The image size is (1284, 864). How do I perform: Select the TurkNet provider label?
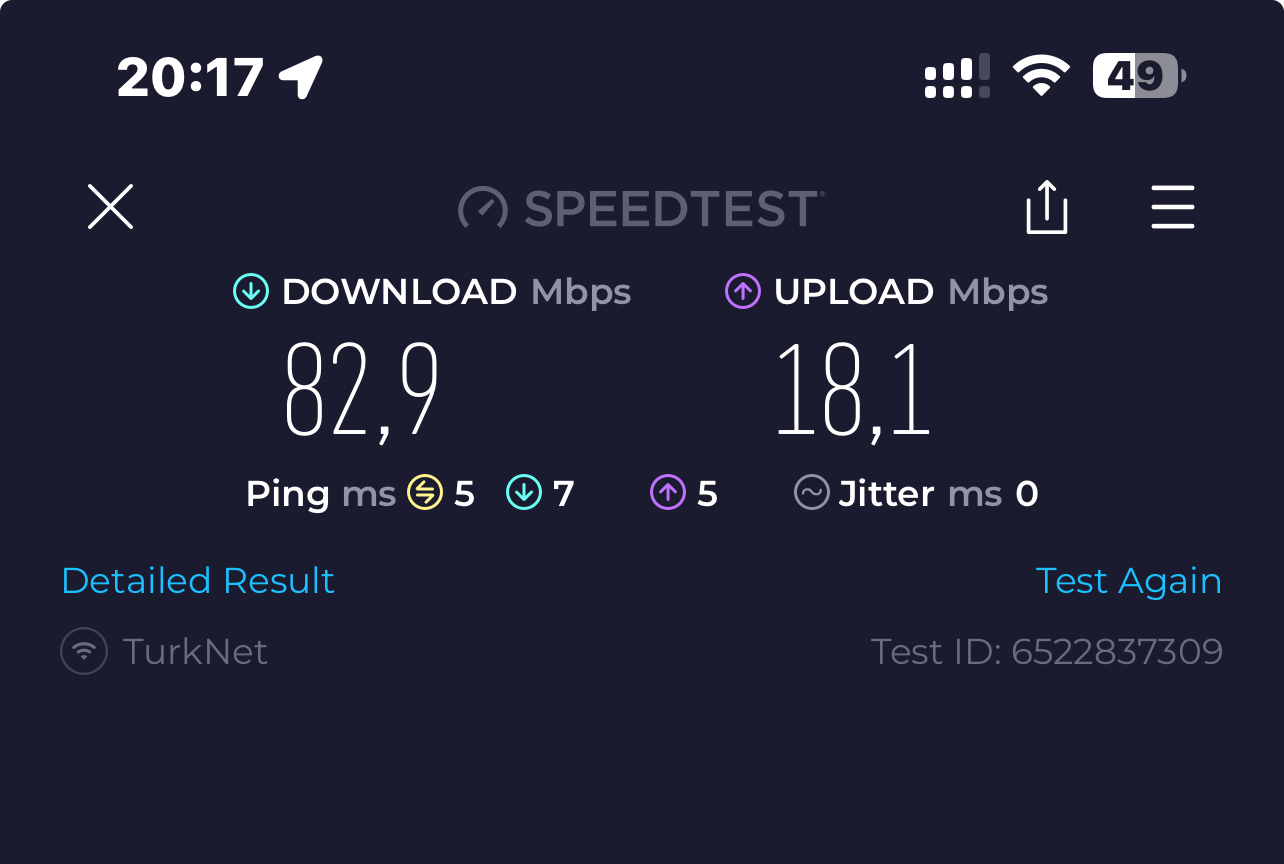coord(195,651)
